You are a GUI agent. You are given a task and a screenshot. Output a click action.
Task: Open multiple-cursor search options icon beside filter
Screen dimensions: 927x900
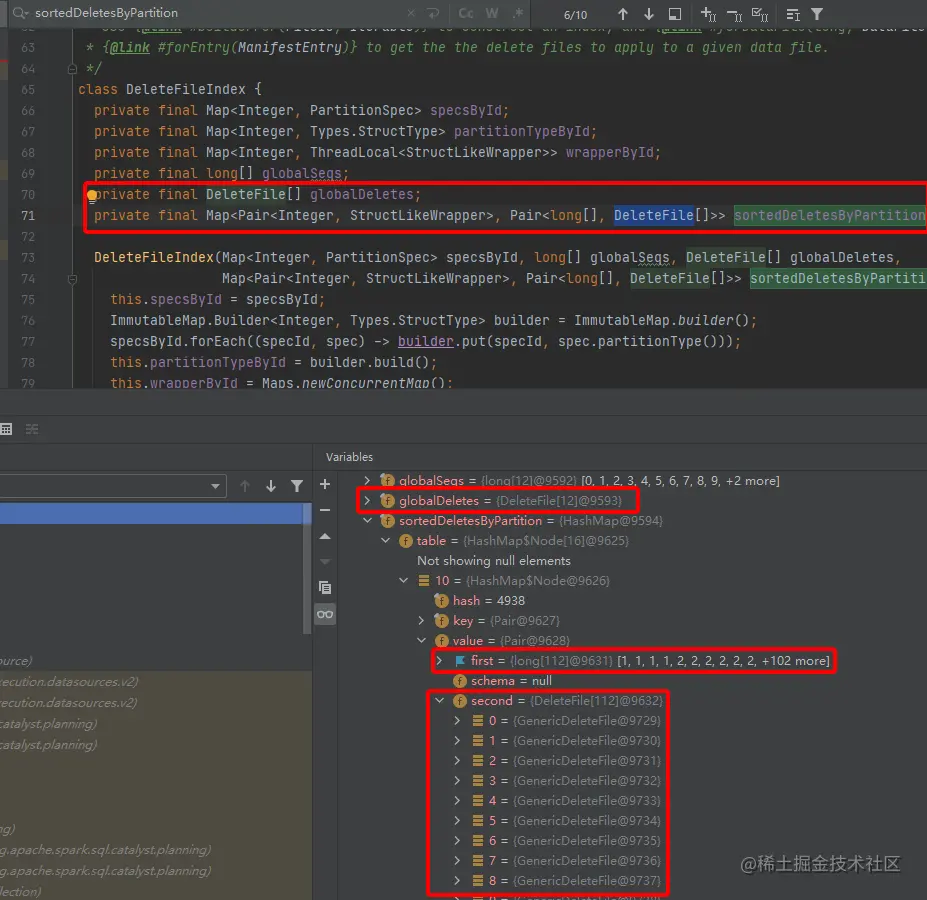point(793,14)
